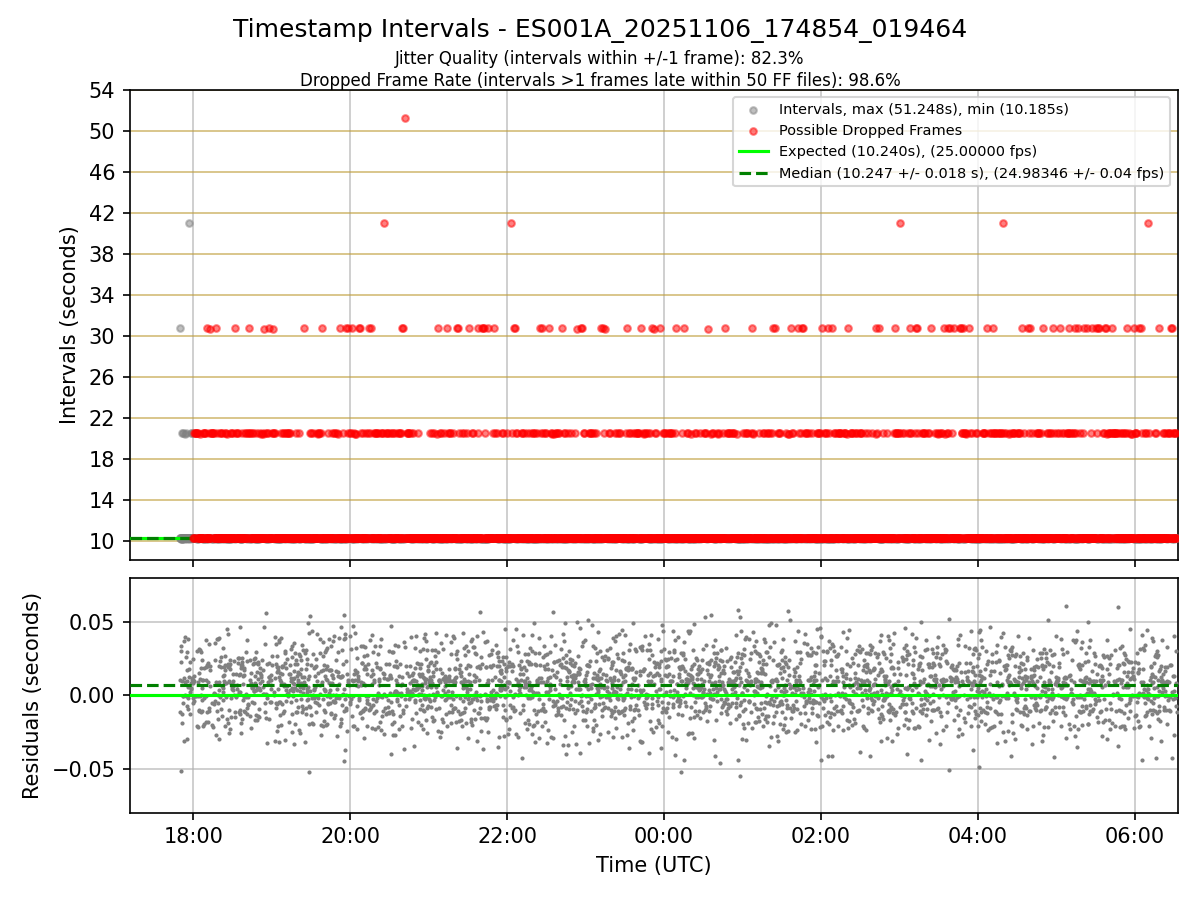Click legend entry 'Possible Dropped Frames'
Image resolution: width=1200 pixels, height=900 pixels.
click(x=870, y=130)
